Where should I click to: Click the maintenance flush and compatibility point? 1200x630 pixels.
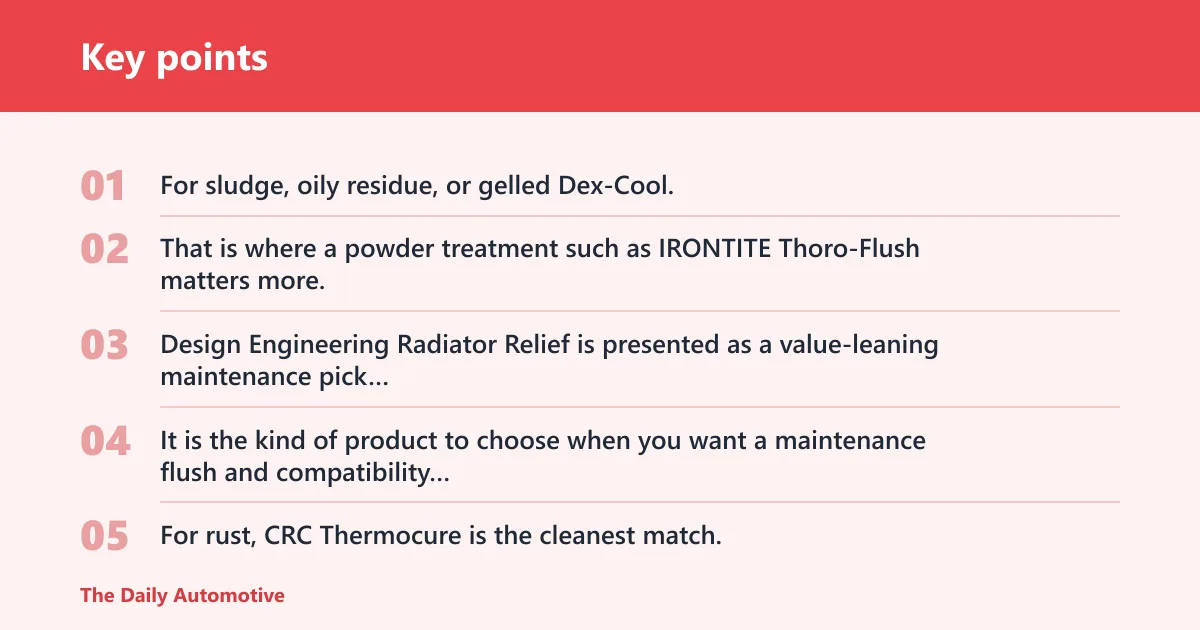tap(543, 456)
